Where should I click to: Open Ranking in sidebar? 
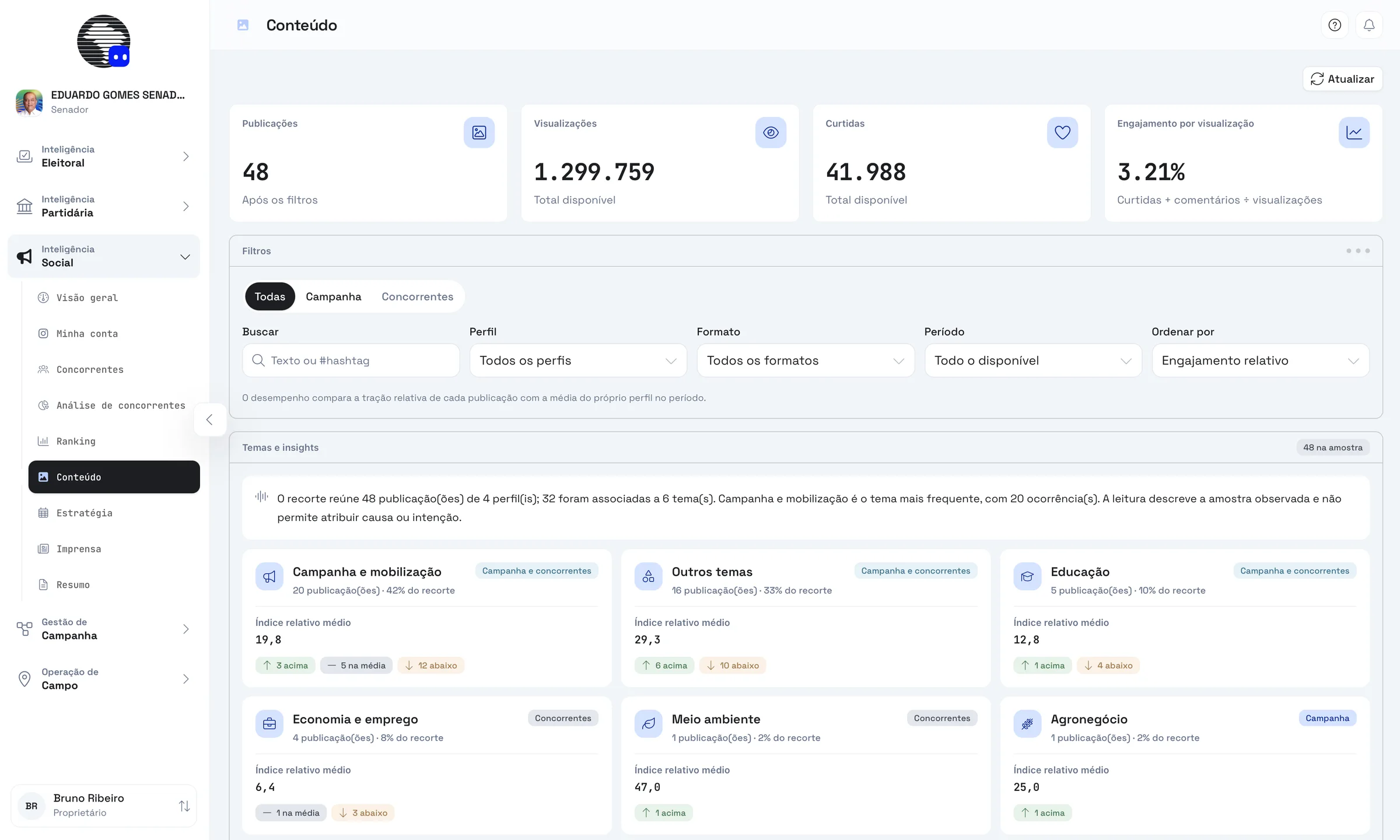coord(114,441)
